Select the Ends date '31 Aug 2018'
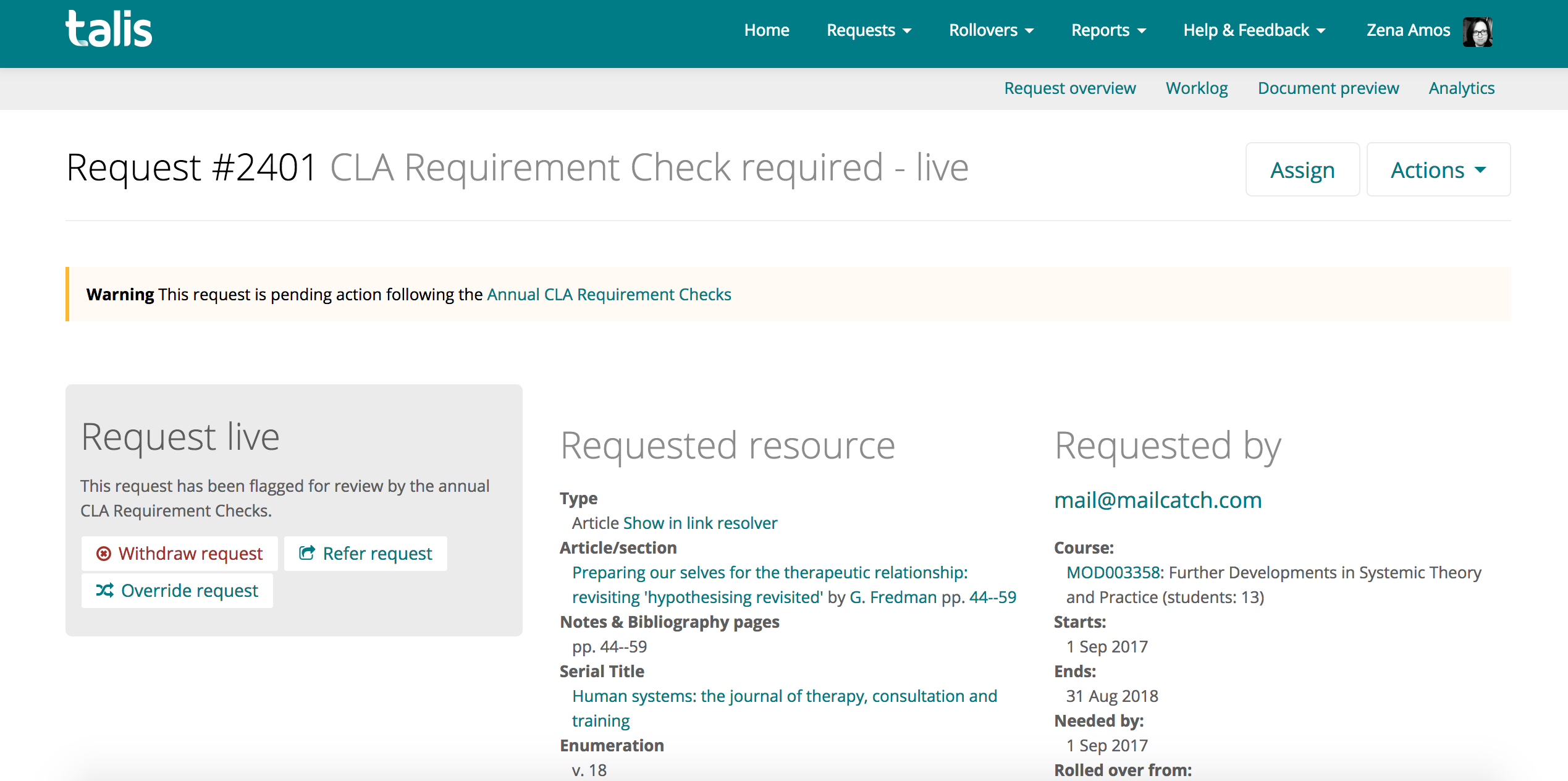The image size is (1568, 781). click(x=1112, y=696)
